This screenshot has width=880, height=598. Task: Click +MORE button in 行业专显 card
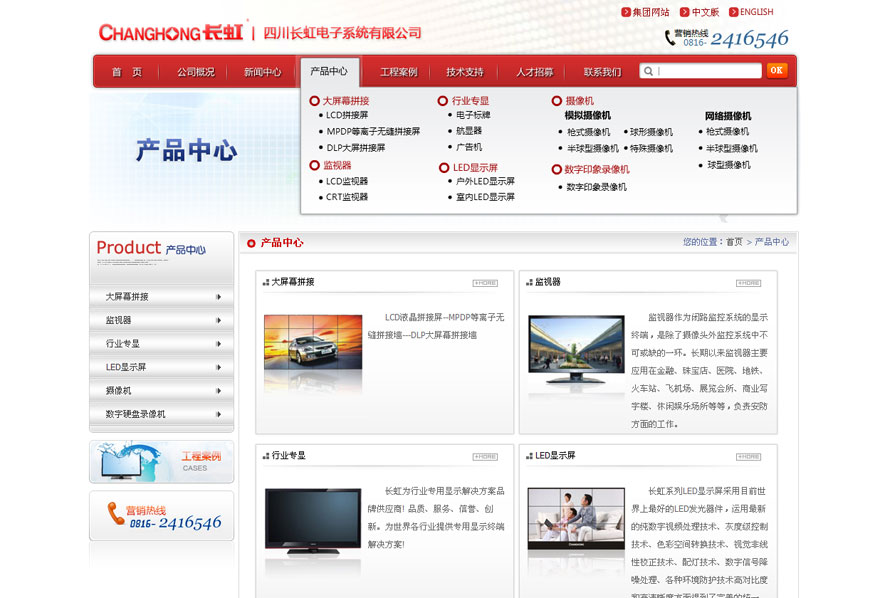(485, 457)
